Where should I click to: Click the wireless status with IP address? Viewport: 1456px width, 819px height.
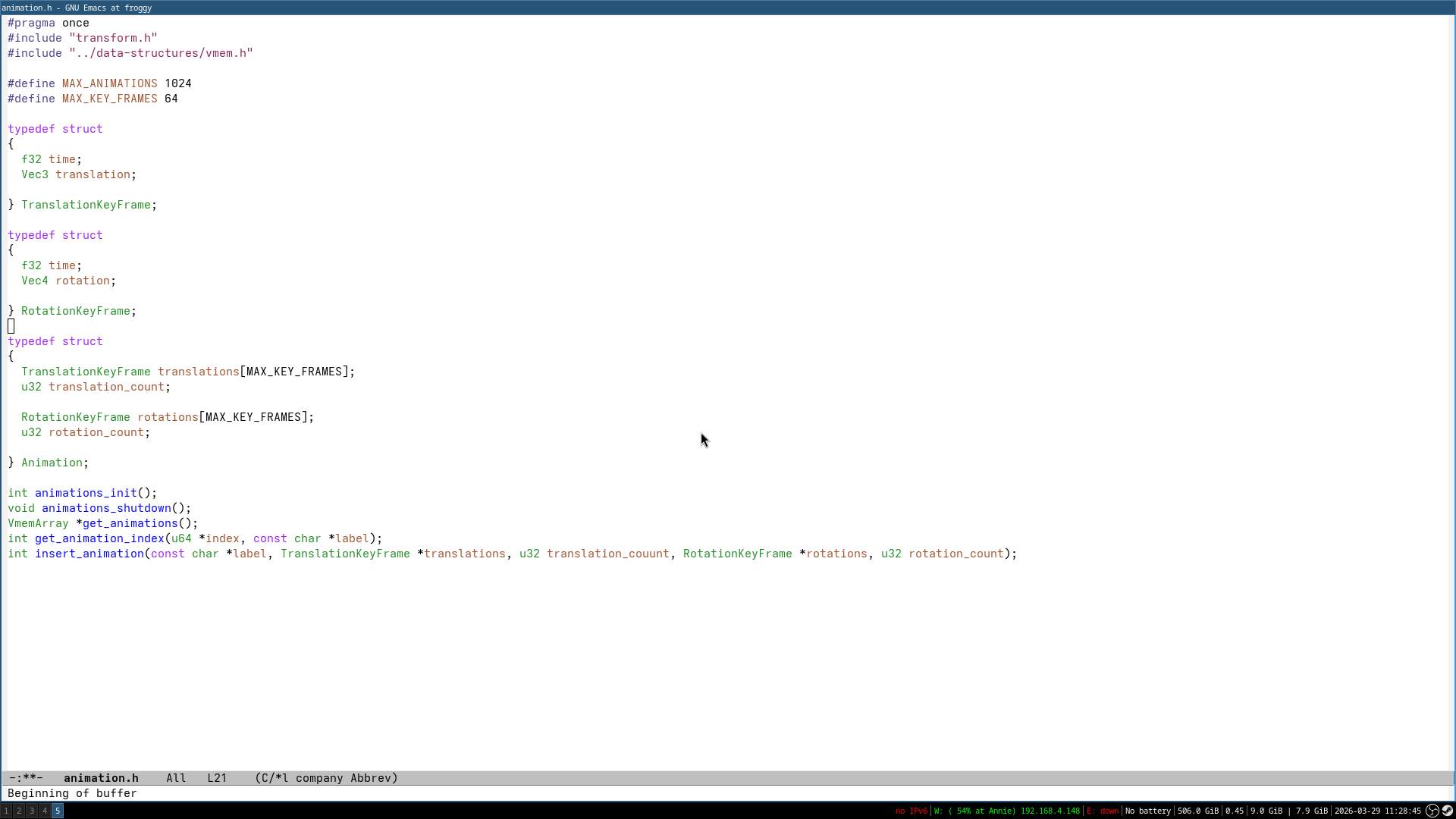point(1006,811)
